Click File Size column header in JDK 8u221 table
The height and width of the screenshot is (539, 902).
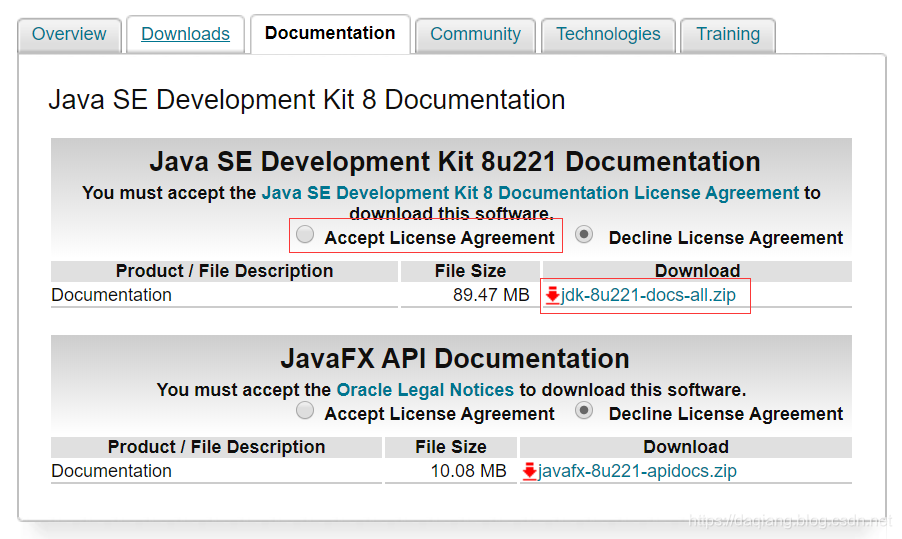click(x=471, y=271)
